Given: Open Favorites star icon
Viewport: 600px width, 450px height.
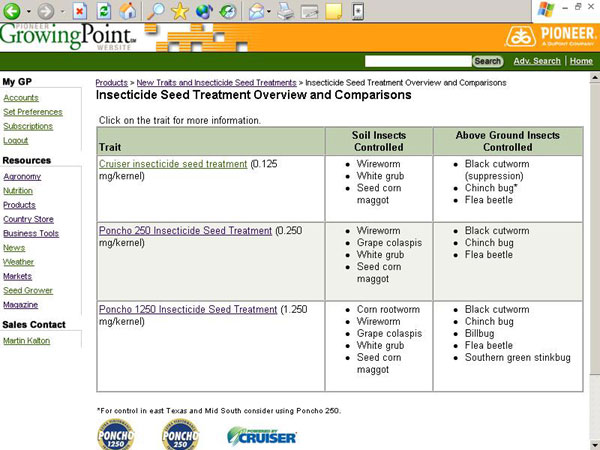Looking at the screenshot, I should pos(179,11).
